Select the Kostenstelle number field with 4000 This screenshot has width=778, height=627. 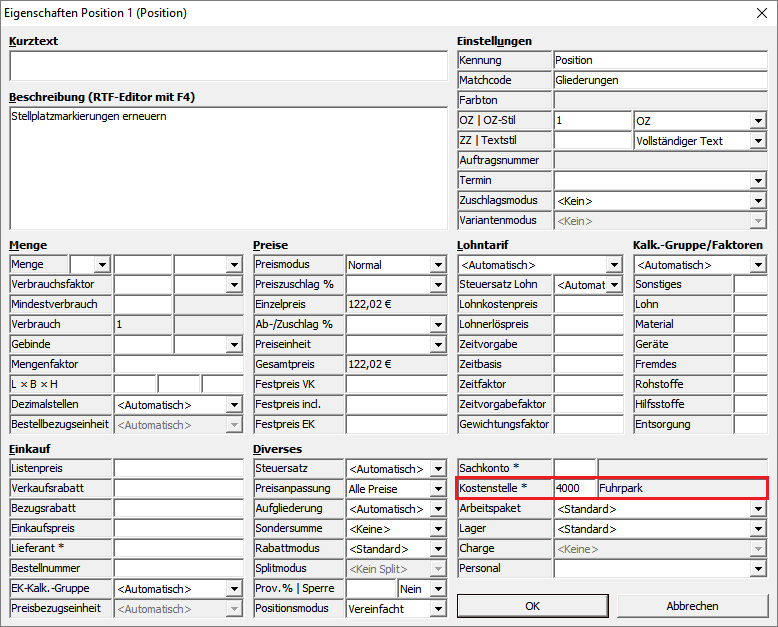[574, 489]
